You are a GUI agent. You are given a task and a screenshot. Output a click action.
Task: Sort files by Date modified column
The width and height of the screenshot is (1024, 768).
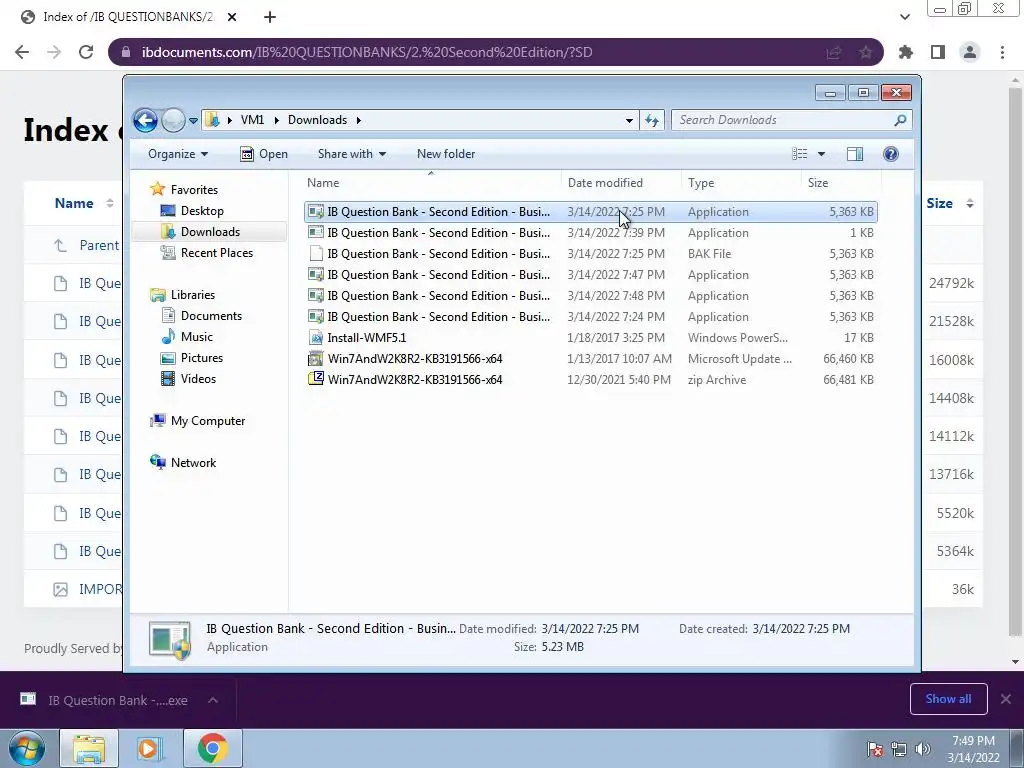point(621,183)
